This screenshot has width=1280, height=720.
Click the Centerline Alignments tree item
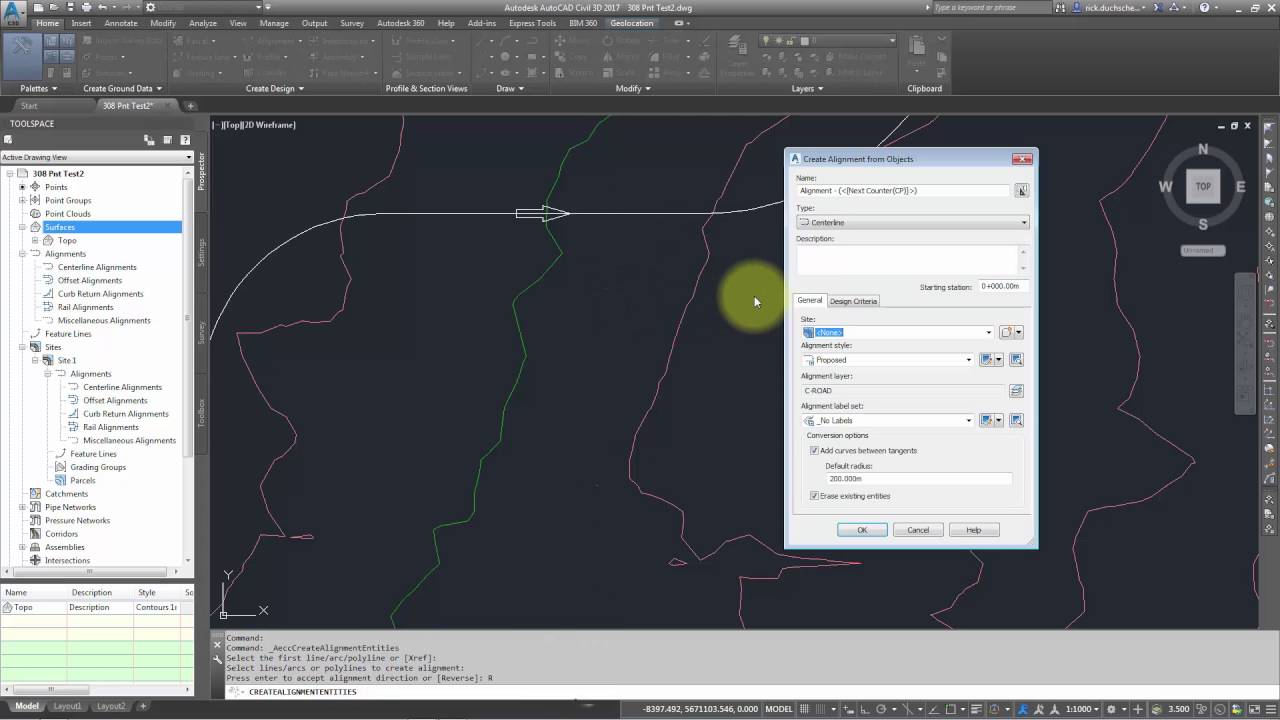pyautogui.click(x=97, y=267)
